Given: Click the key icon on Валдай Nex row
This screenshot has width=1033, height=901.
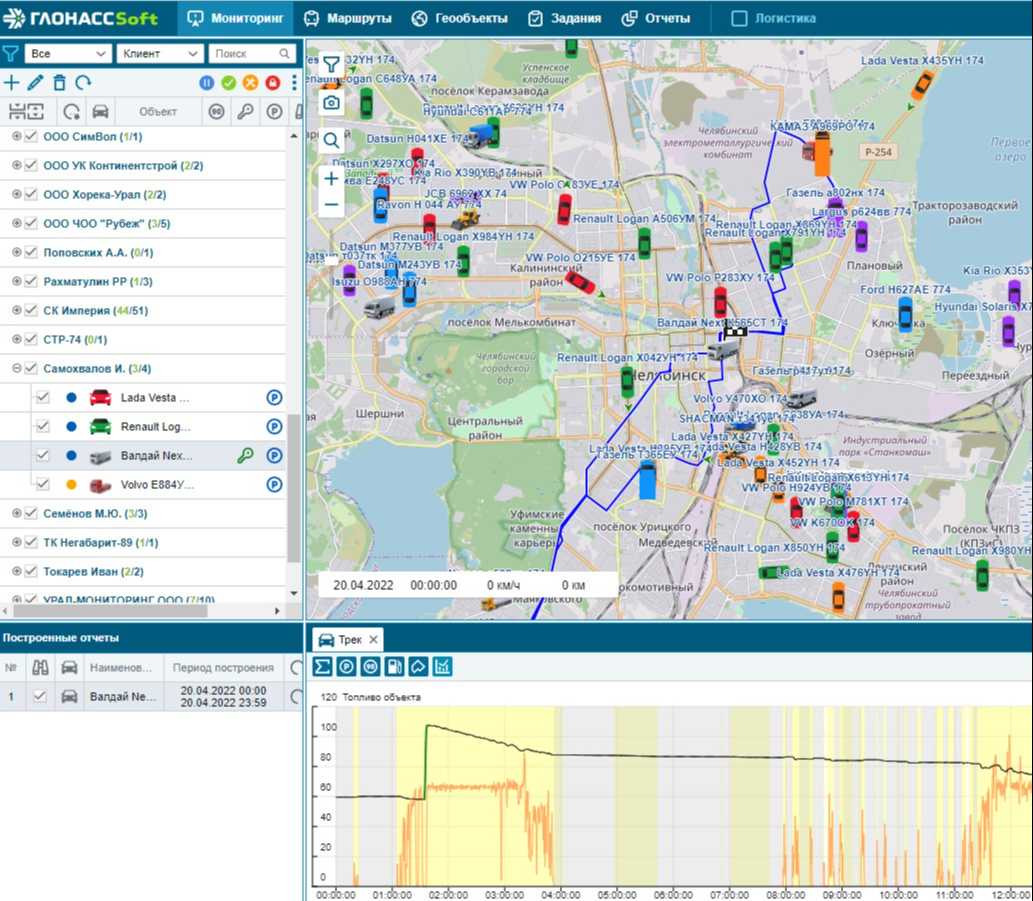Looking at the screenshot, I should point(245,455).
